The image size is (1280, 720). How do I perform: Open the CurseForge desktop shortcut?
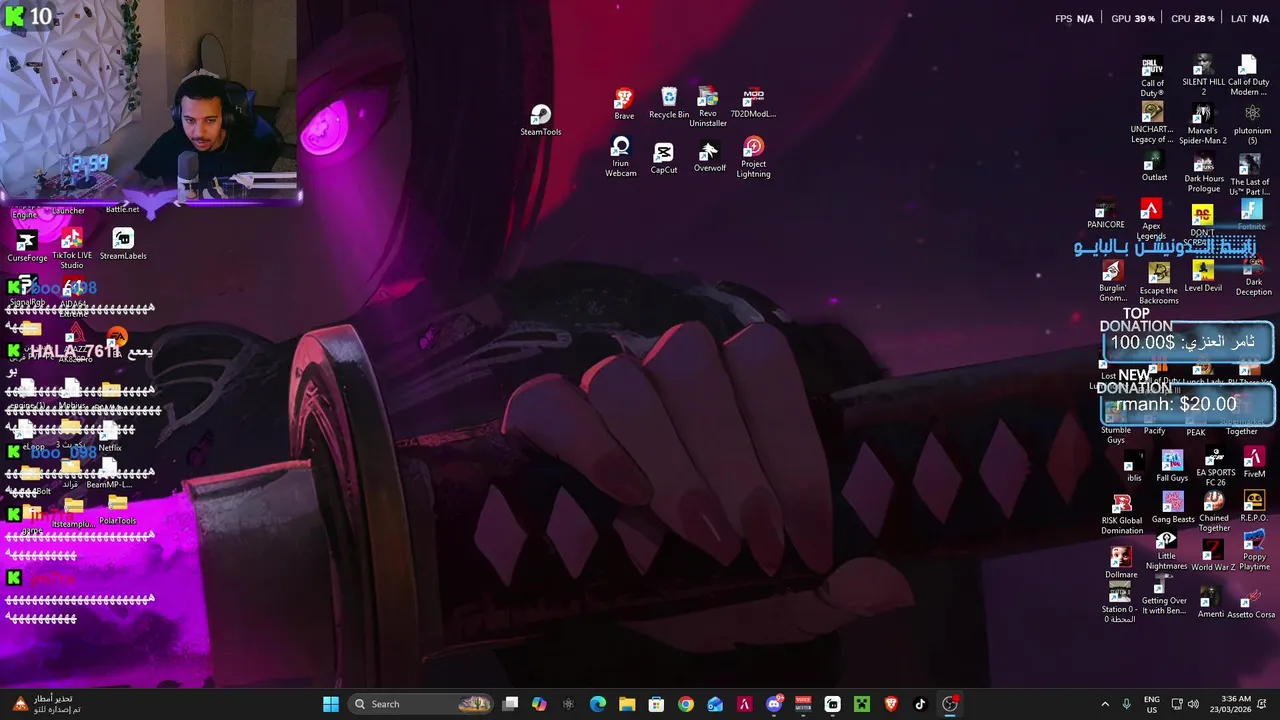pyautogui.click(x=27, y=246)
